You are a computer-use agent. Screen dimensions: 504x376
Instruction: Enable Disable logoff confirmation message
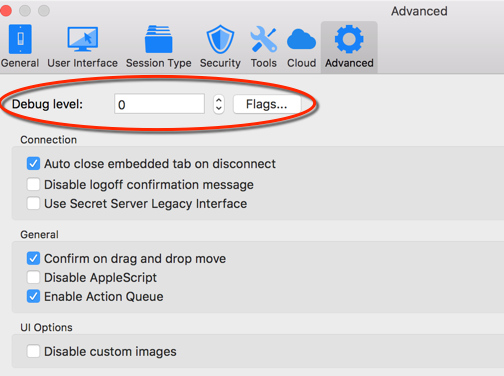click(x=33, y=184)
